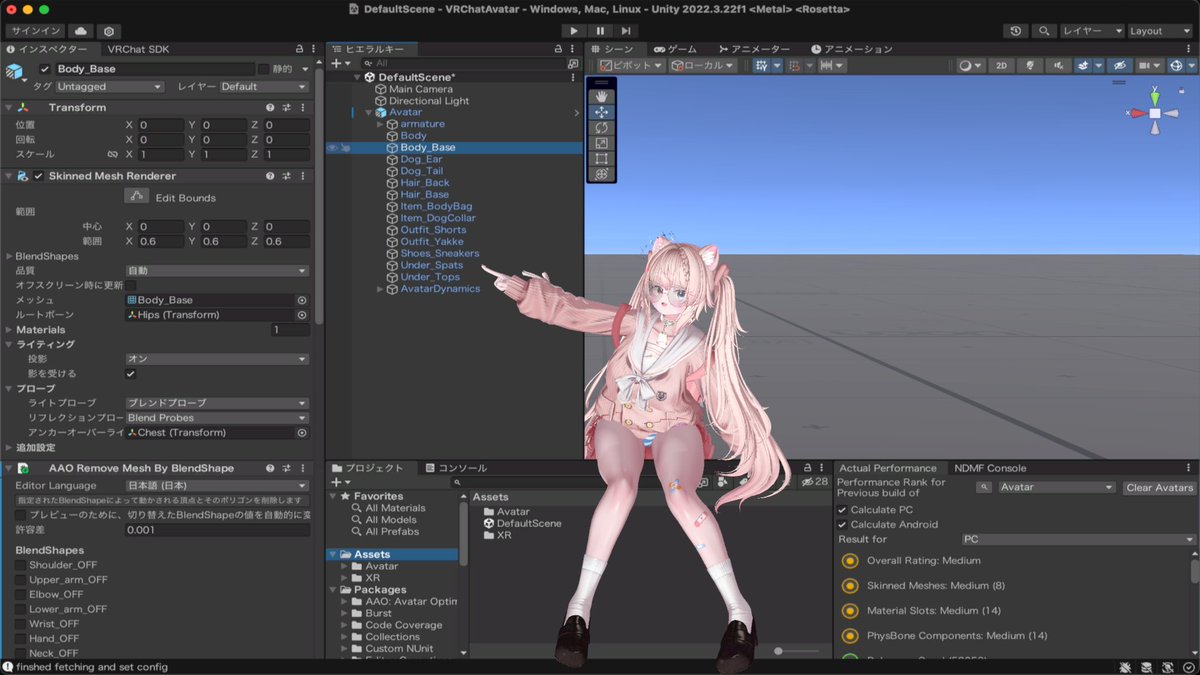Select the Hand view tool
This screenshot has width=1200, height=675.
click(601, 96)
